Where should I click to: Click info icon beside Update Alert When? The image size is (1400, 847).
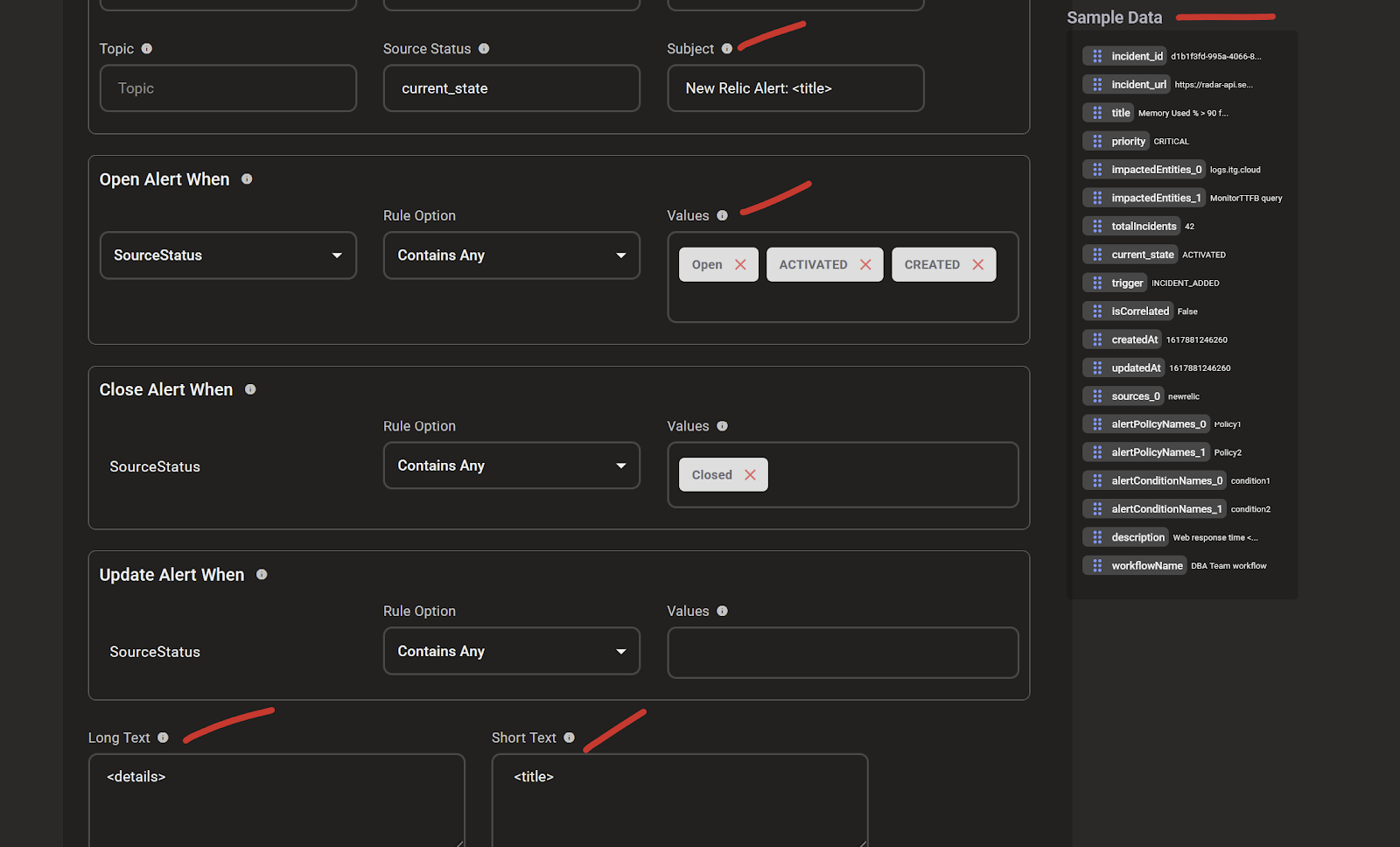click(262, 575)
